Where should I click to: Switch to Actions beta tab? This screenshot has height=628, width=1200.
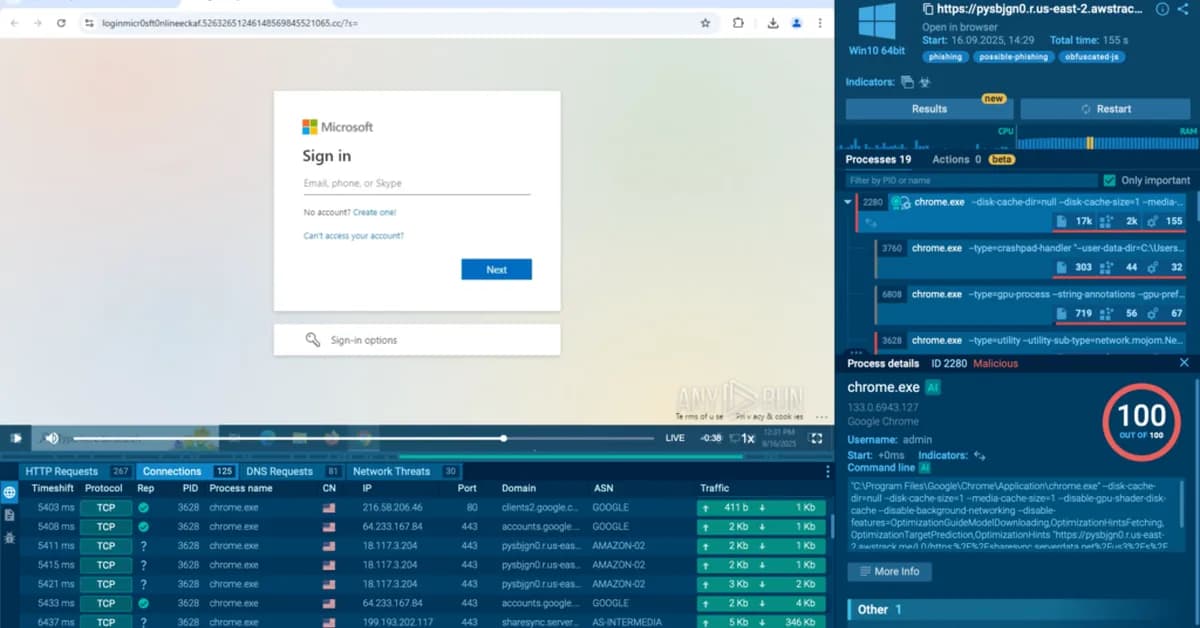(x=973, y=159)
